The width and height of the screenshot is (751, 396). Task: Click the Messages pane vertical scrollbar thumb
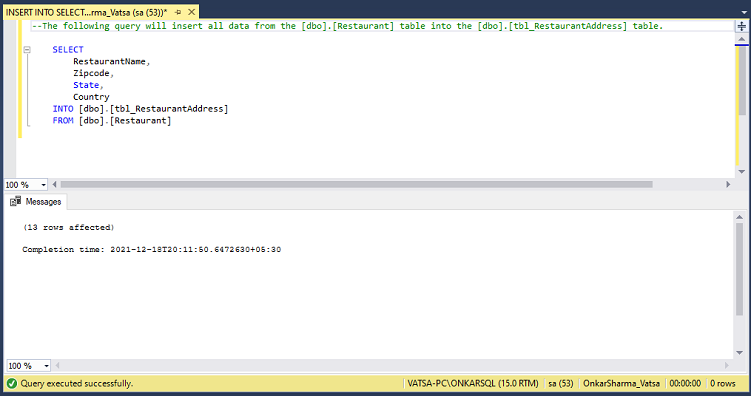pos(740,269)
